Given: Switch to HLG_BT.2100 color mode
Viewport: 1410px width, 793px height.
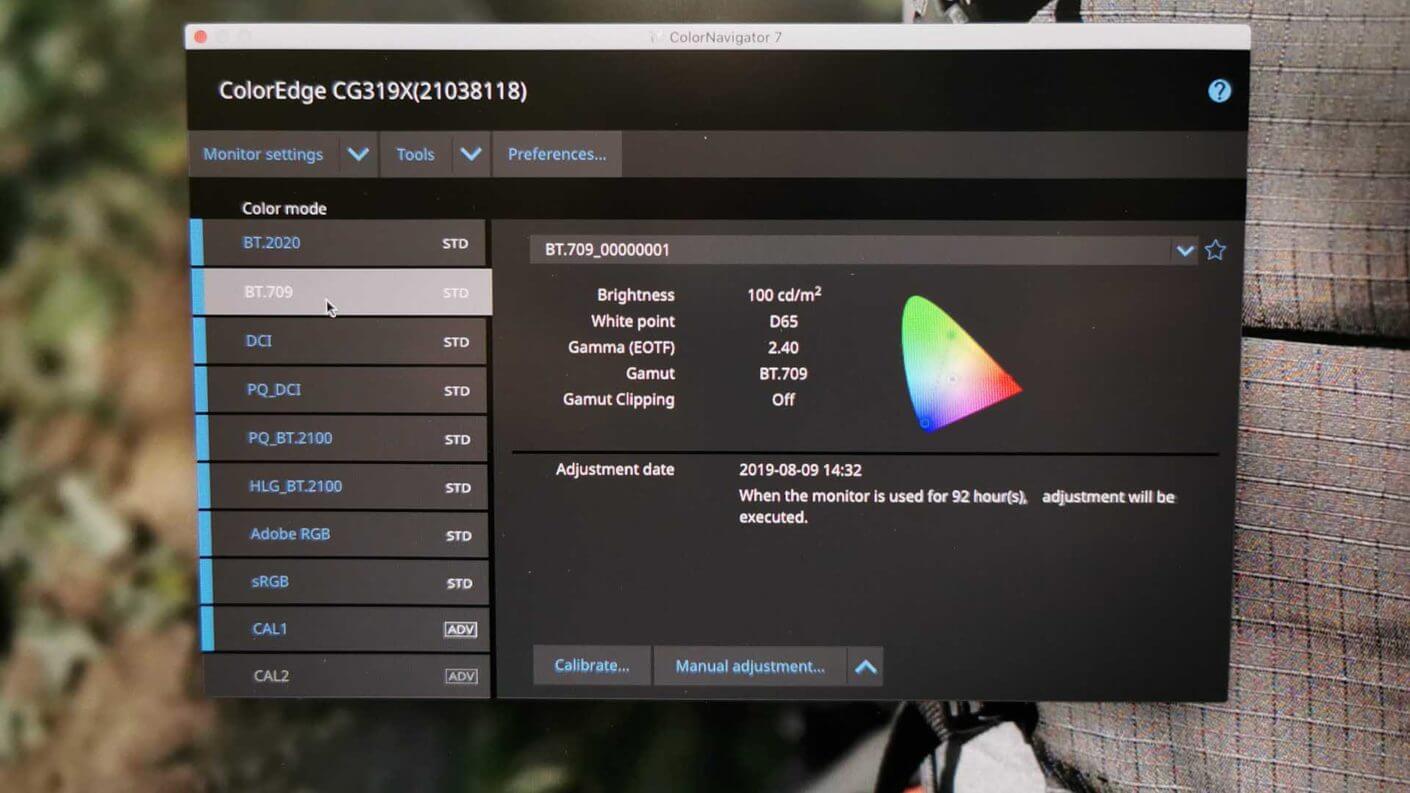Looking at the screenshot, I should pos(343,486).
